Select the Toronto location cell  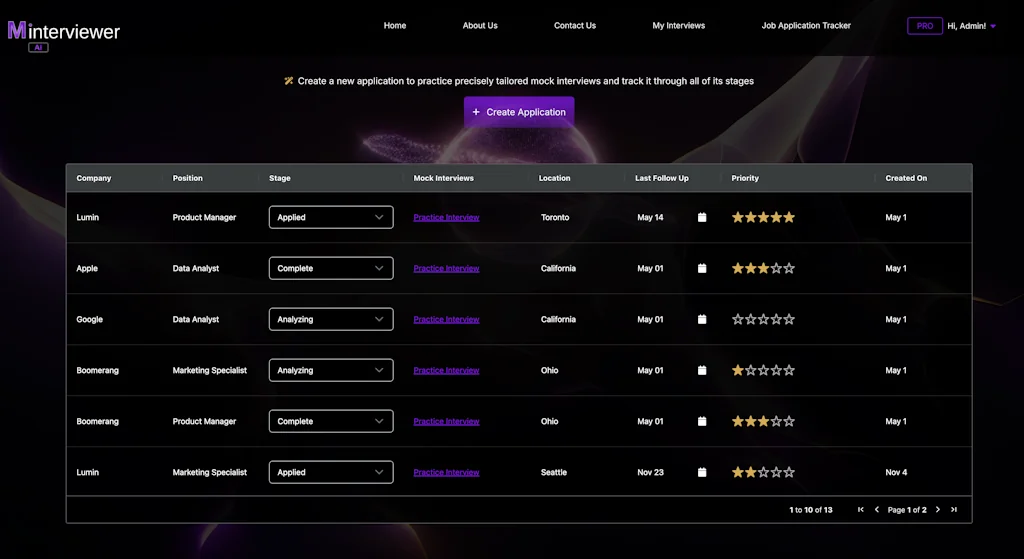[x=555, y=217]
